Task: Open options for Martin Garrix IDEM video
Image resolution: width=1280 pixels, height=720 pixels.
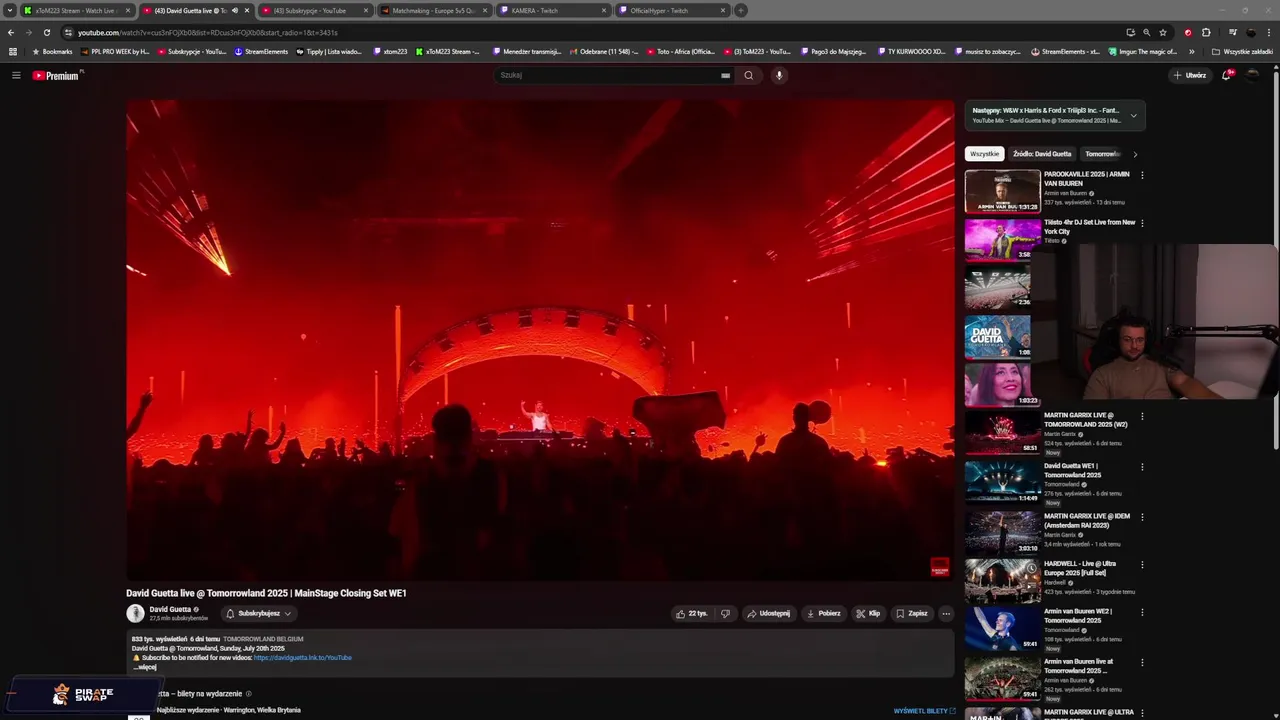Action: [x=1142, y=517]
